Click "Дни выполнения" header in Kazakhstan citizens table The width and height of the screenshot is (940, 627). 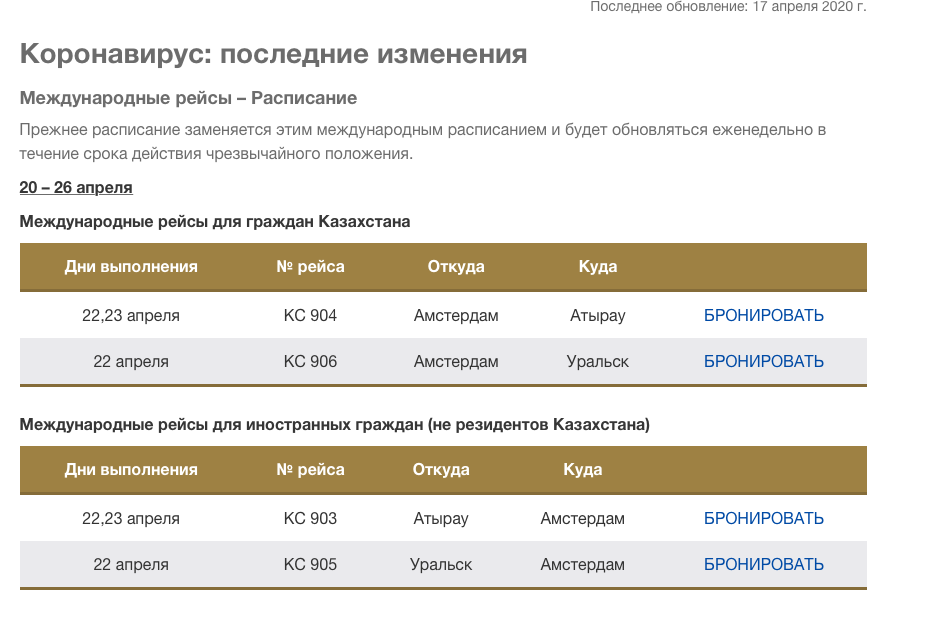[x=131, y=267]
